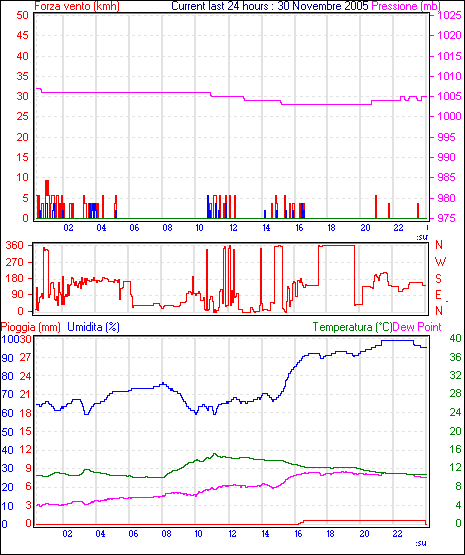The image size is (465, 555).
Task: Click hour label 06 under wind chart
Action: 134,228
